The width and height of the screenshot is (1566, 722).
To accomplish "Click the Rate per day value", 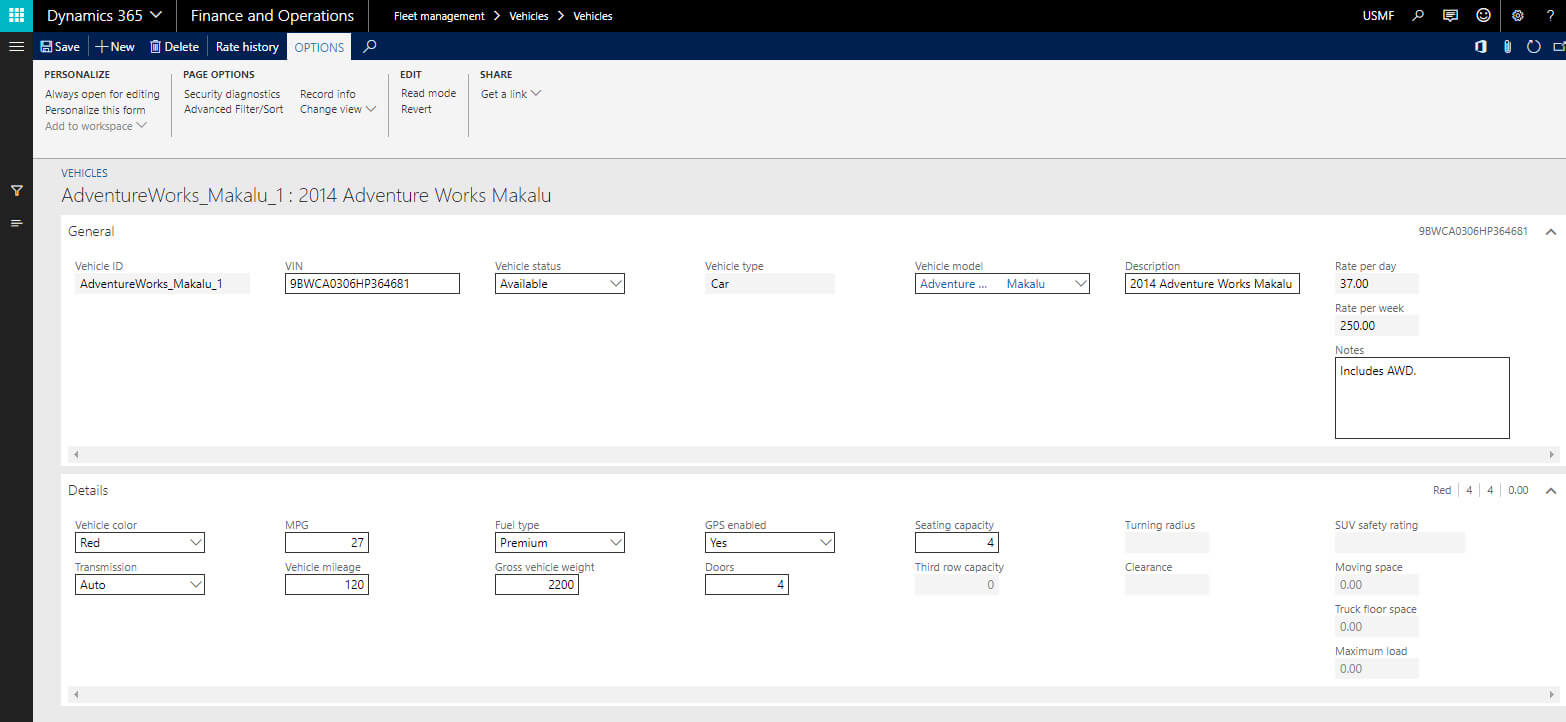I will [x=1377, y=284].
